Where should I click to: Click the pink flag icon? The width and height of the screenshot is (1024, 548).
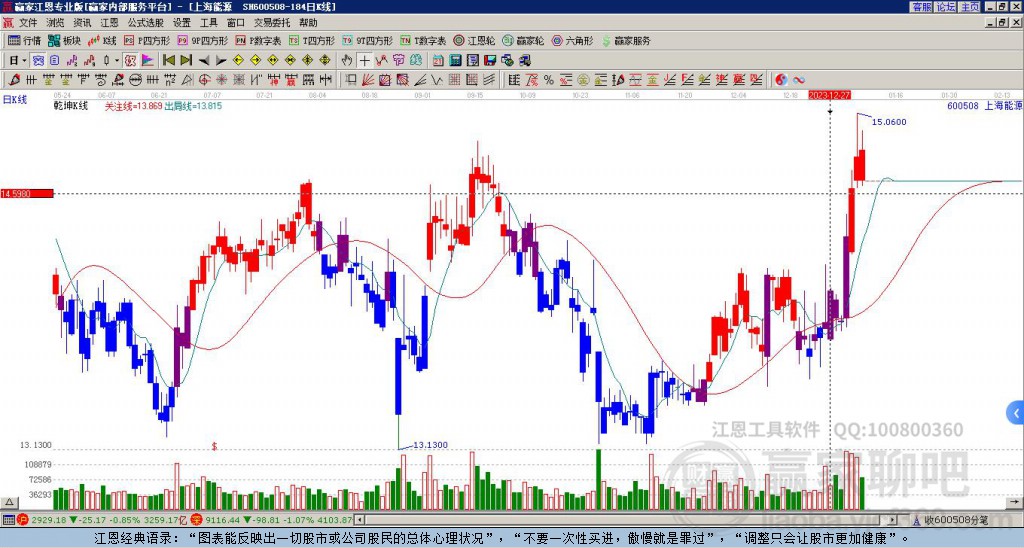pos(148,60)
